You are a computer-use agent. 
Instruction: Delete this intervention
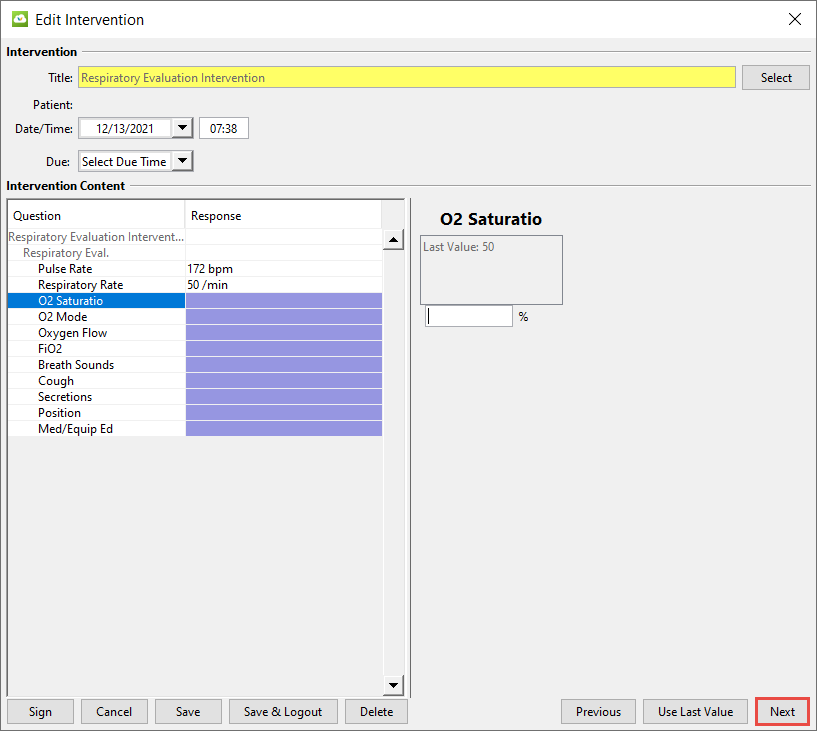point(376,712)
